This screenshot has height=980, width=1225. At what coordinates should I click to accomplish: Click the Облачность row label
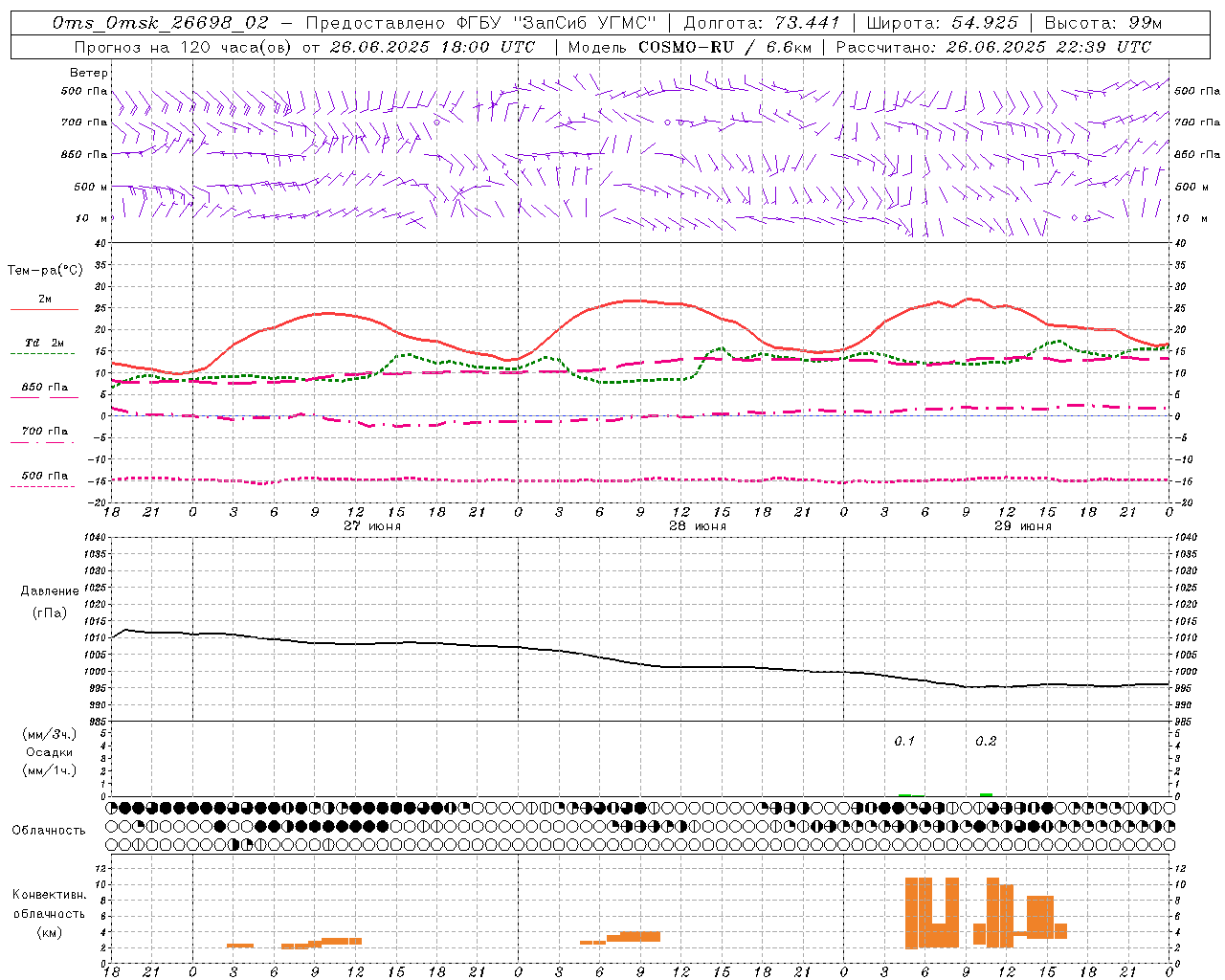pos(49,830)
